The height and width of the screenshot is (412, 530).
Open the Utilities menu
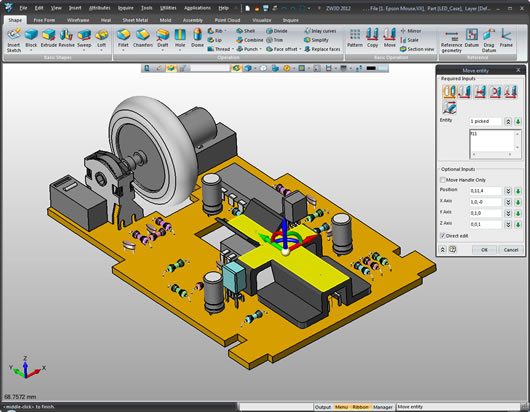168,8
